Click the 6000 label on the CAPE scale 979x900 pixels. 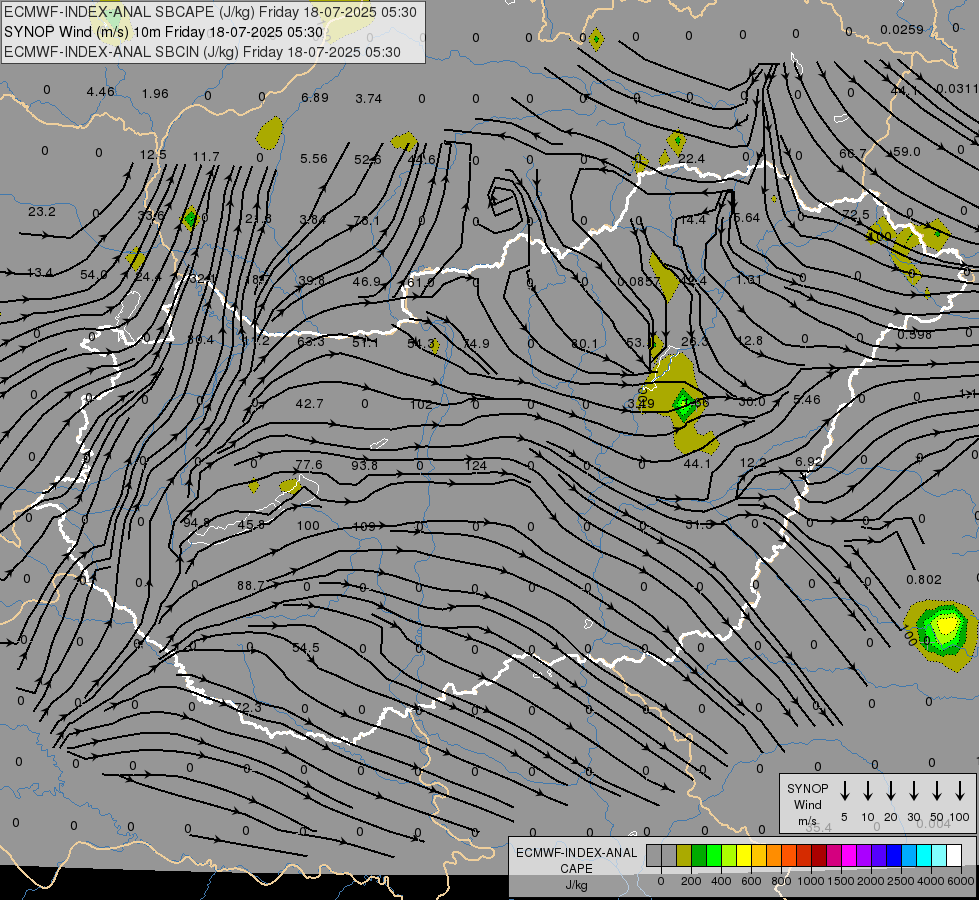(x=961, y=881)
